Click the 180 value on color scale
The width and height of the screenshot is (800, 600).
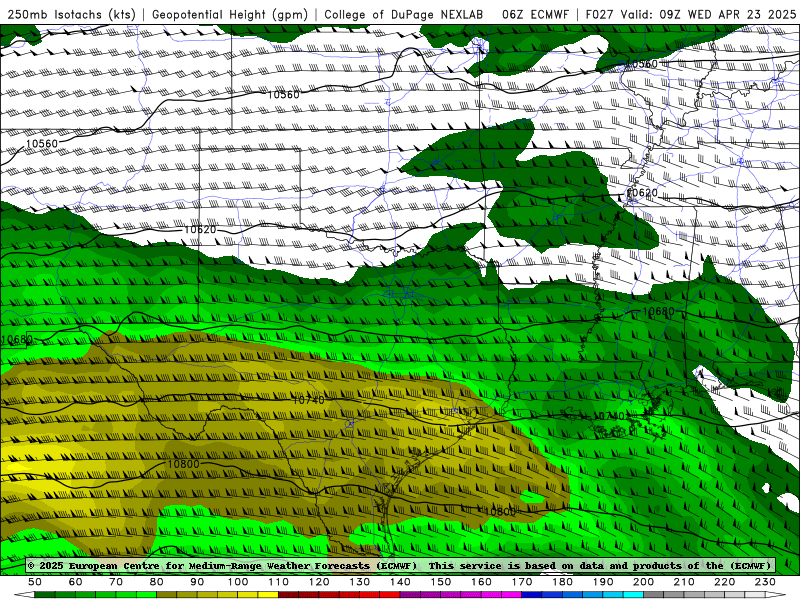562,582
